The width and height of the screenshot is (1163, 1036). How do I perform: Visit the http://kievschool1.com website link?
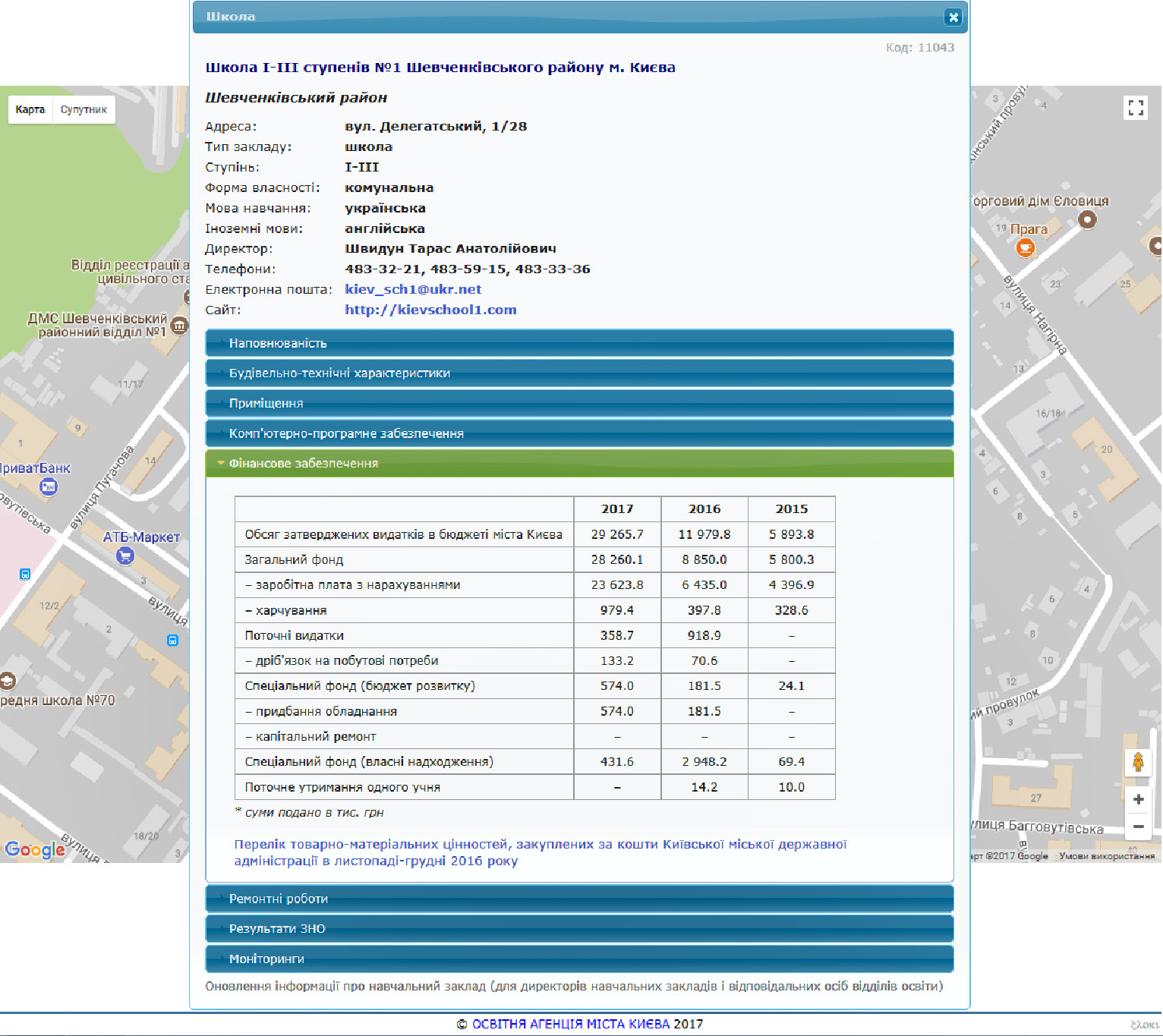430,310
